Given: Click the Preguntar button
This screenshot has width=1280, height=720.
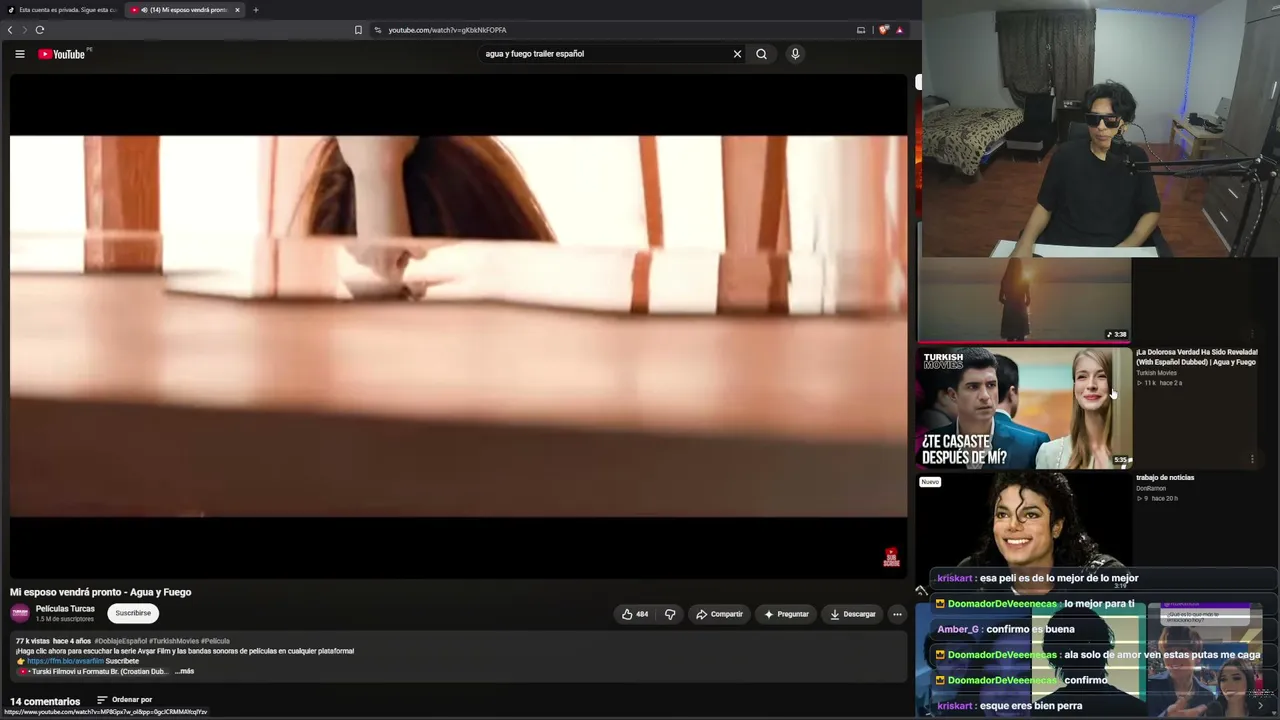Looking at the screenshot, I should point(786,614).
